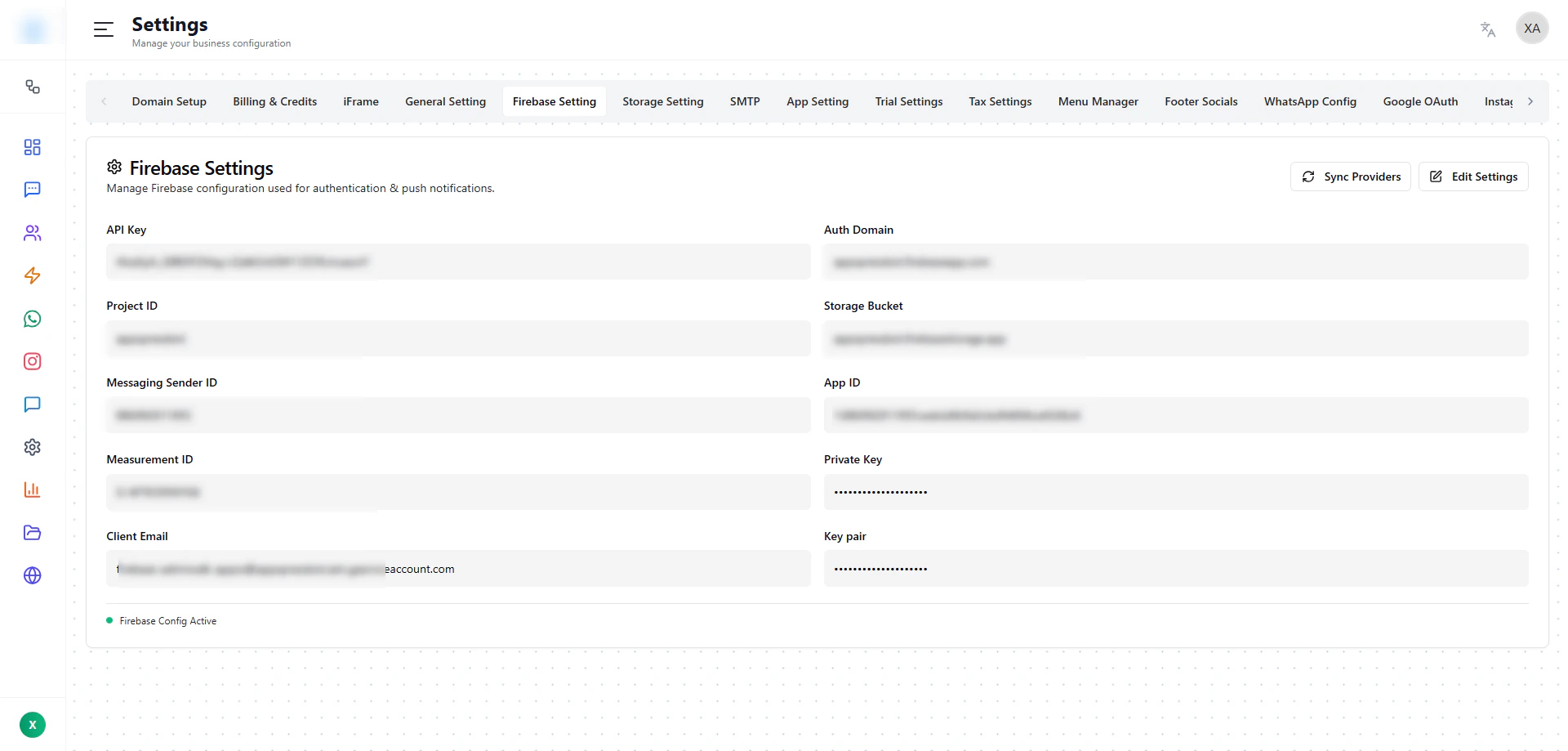Open the Trial Settings tab
The height and width of the screenshot is (751, 1568).
(909, 101)
